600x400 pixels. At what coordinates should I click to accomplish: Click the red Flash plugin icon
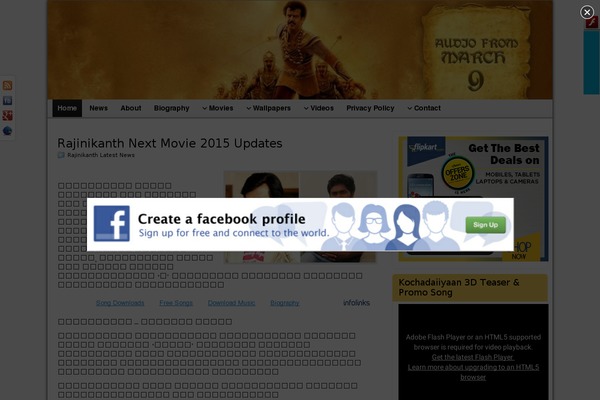pos(592,23)
